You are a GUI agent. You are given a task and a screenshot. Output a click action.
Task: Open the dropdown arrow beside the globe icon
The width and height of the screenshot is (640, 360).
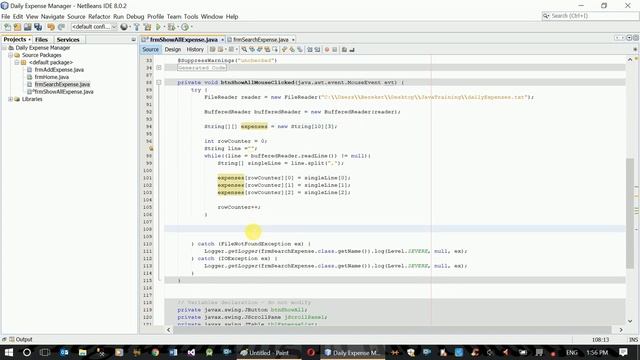130,27
